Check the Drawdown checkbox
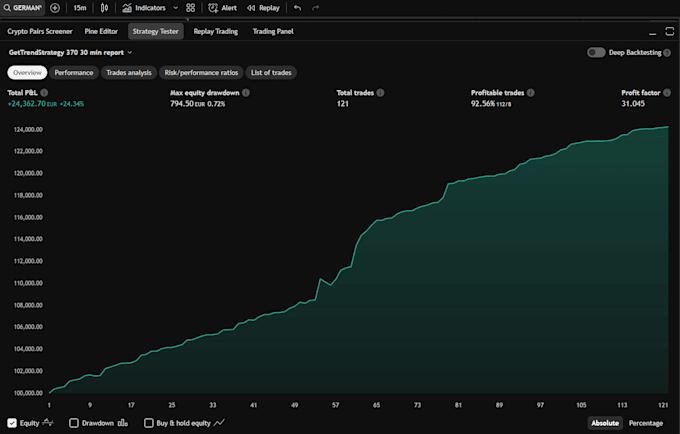 pos(74,423)
